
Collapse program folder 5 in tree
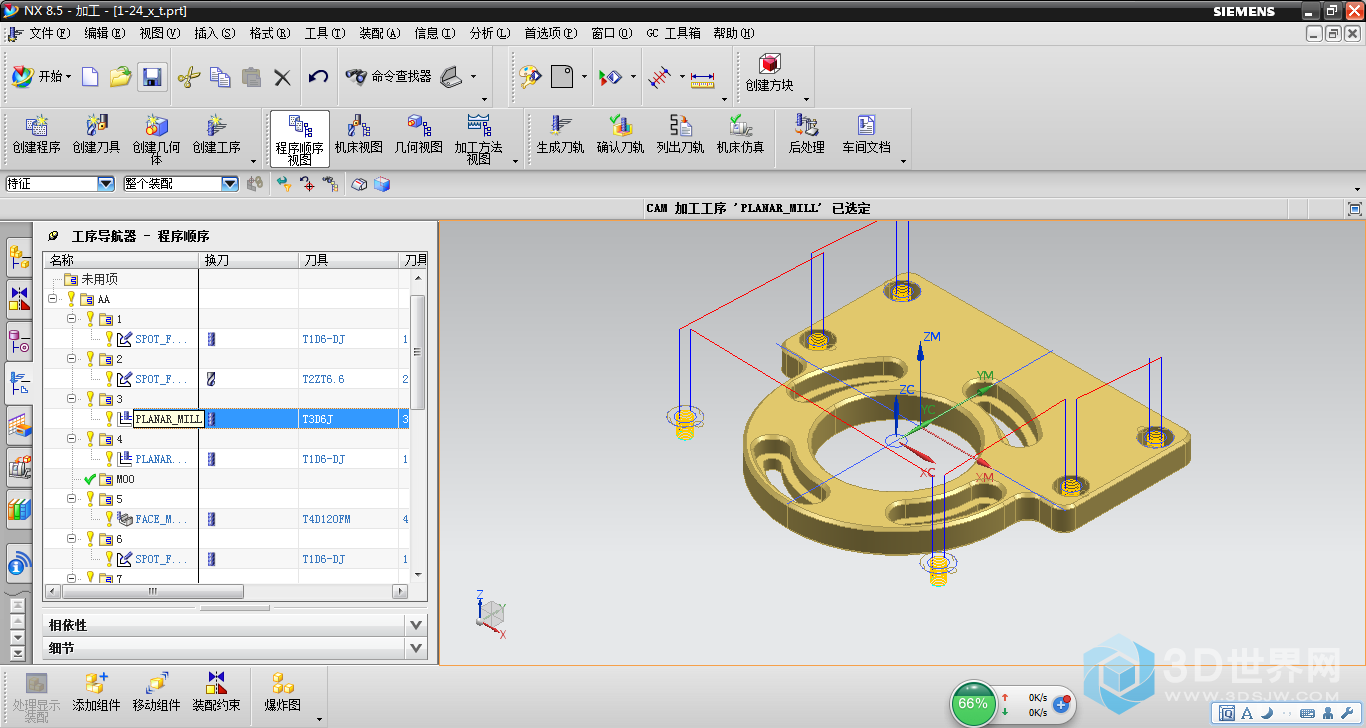[x=72, y=499]
